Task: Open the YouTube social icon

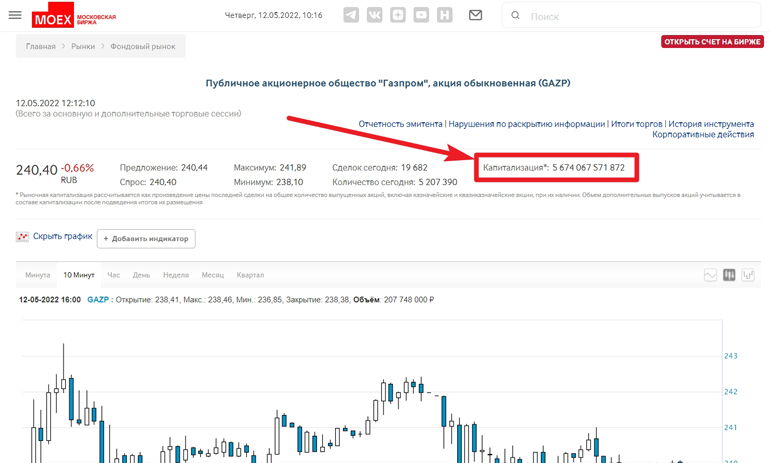Action: click(421, 15)
